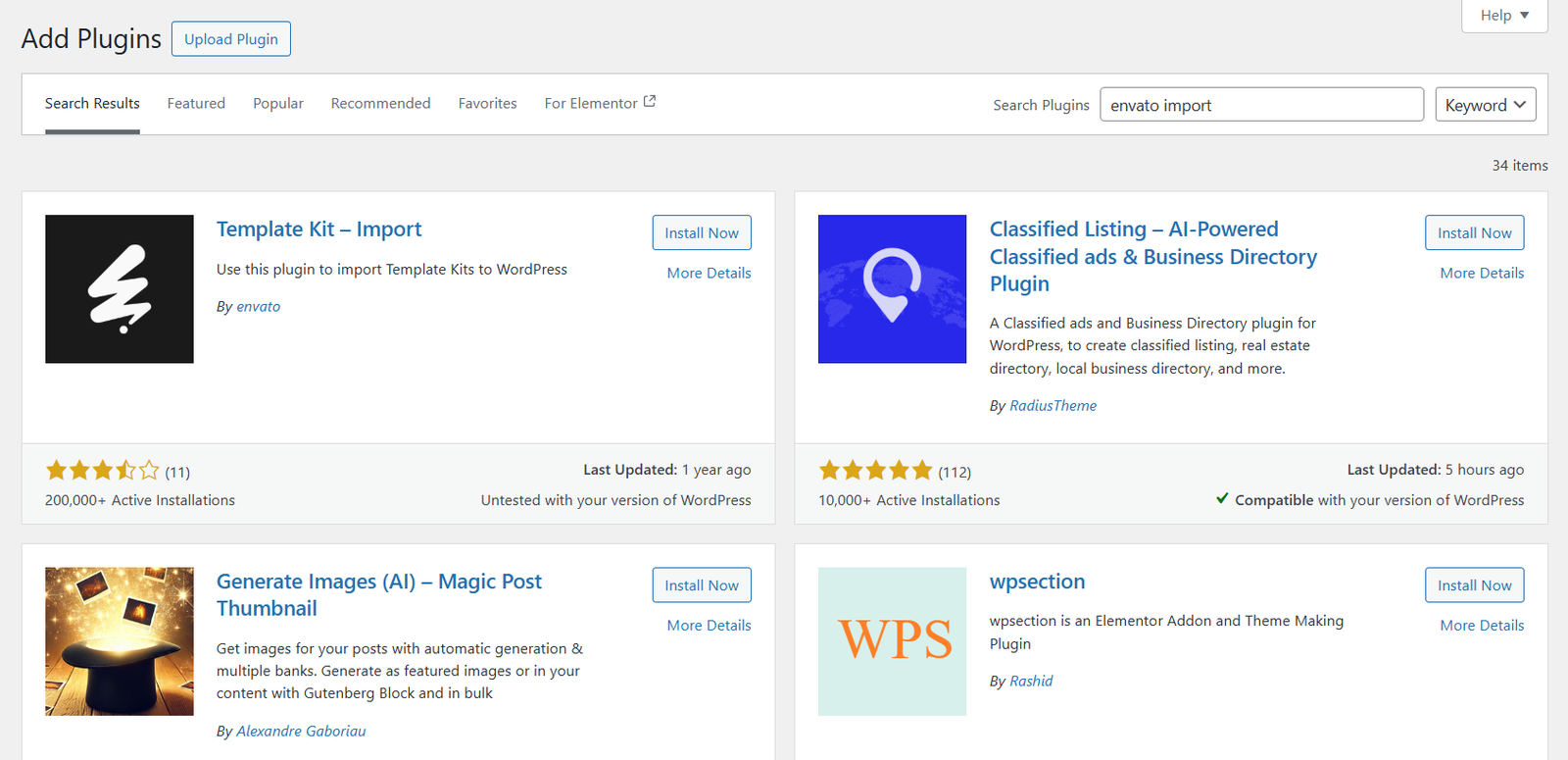This screenshot has width=1568, height=760.
Task: Install the wpsection plugin
Action: [x=1474, y=585]
